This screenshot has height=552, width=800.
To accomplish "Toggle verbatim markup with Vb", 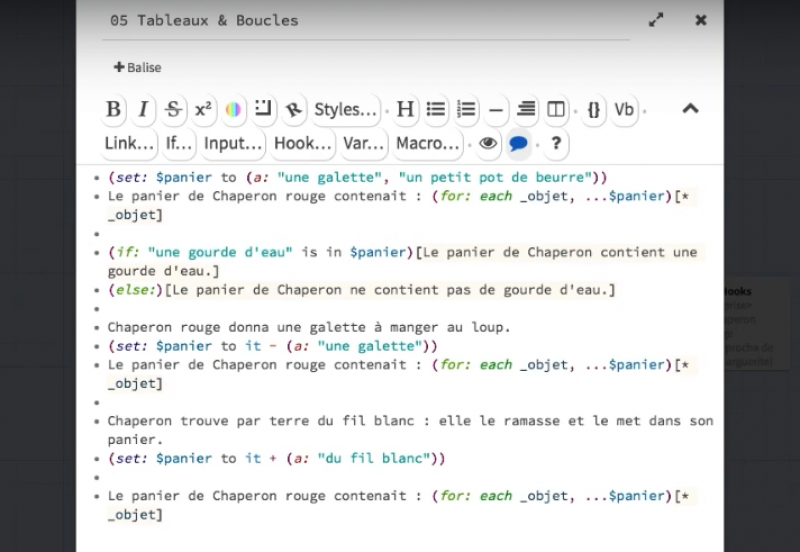I will tap(624, 110).
